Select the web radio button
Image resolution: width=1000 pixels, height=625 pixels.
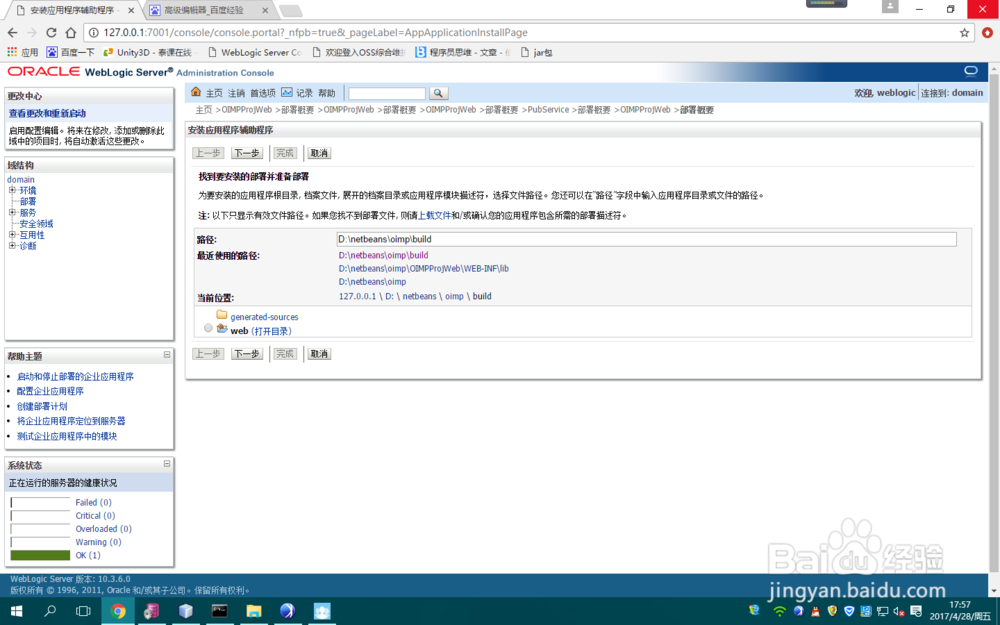(208, 328)
